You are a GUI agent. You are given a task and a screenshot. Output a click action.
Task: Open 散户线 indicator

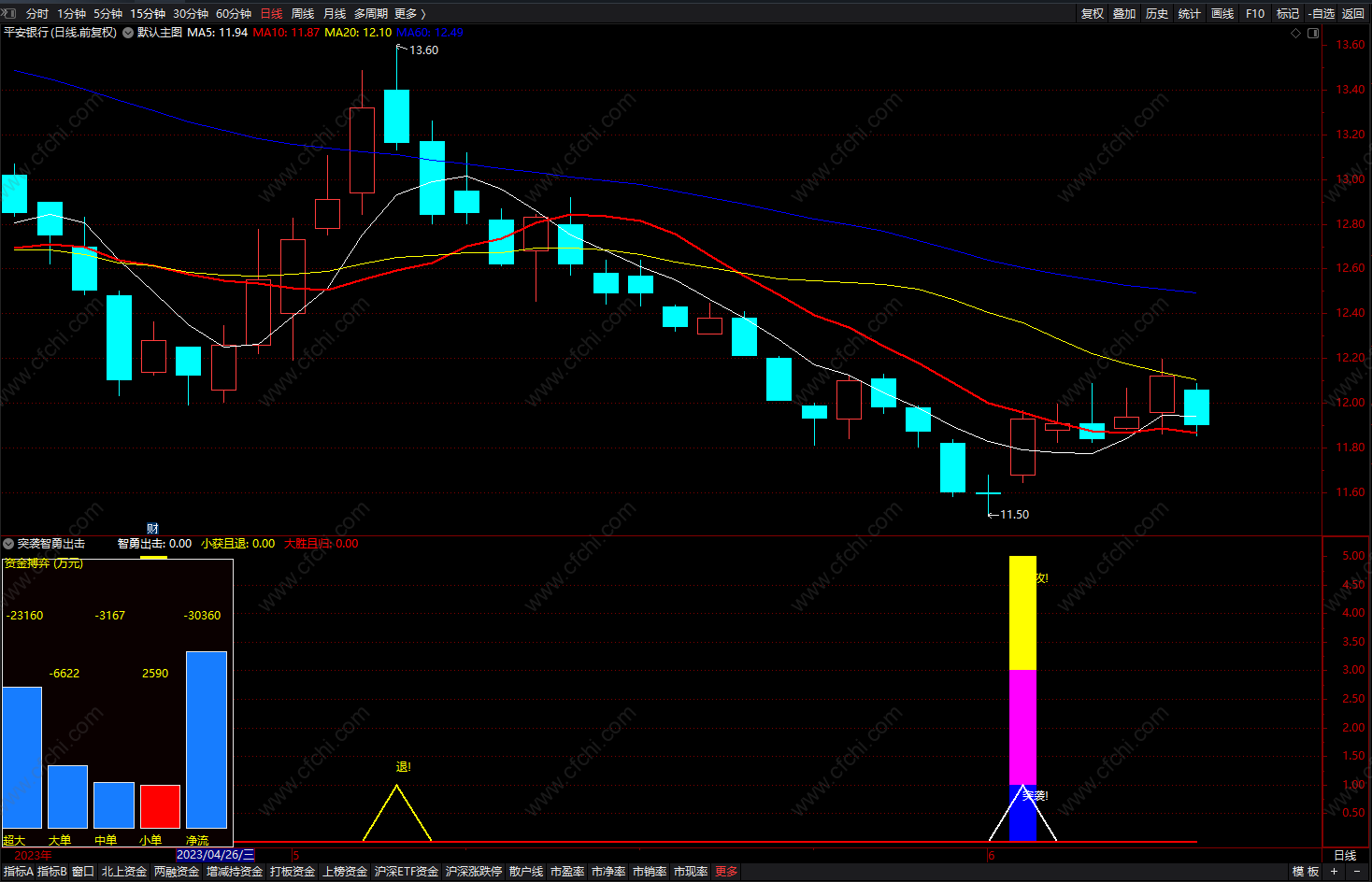point(526,872)
